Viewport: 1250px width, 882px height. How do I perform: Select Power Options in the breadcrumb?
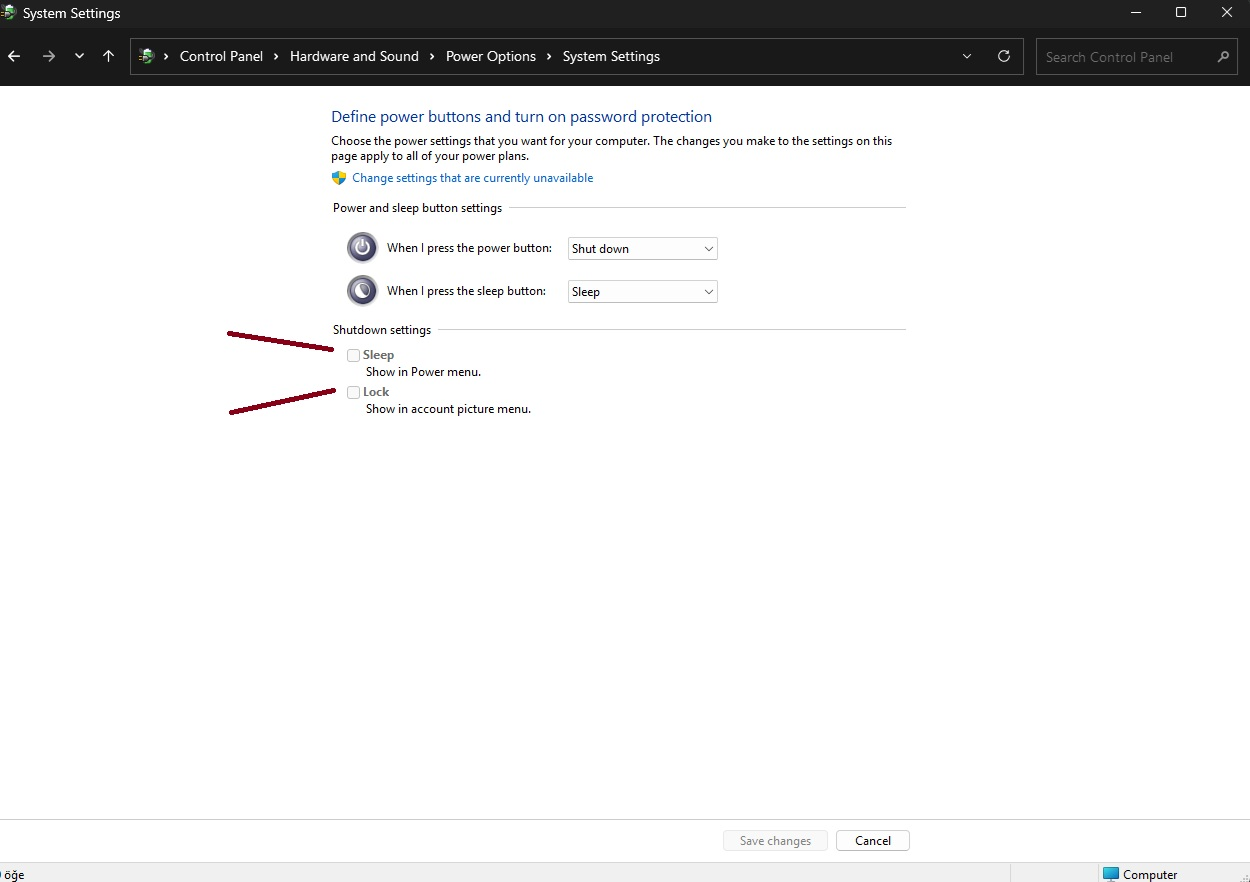click(491, 57)
